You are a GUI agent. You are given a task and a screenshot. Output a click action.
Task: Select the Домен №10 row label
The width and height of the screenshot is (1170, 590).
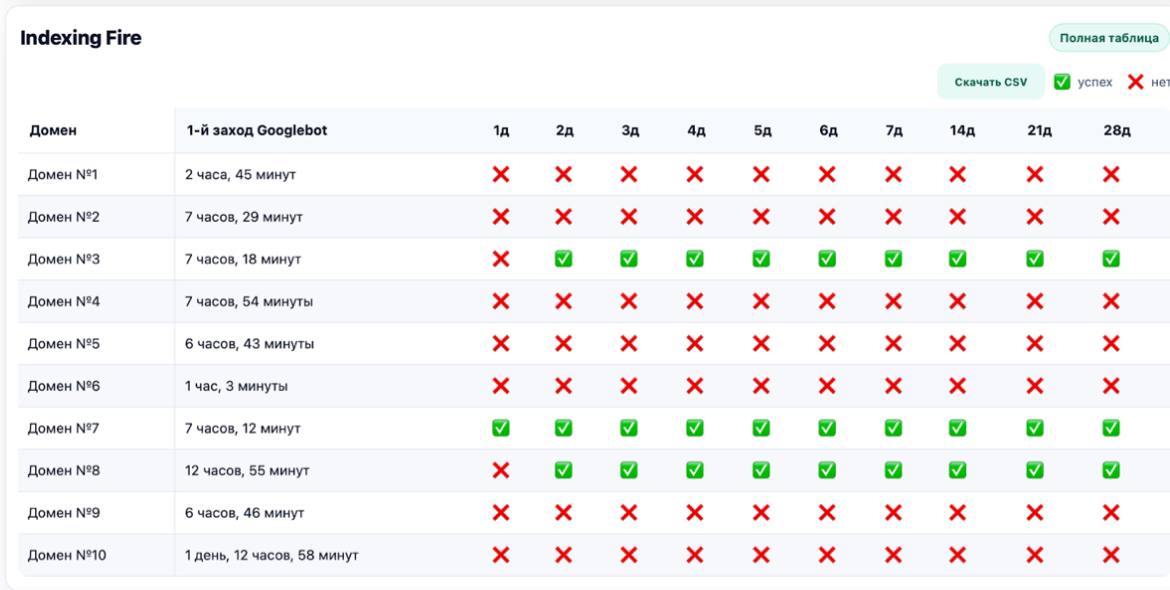point(67,555)
